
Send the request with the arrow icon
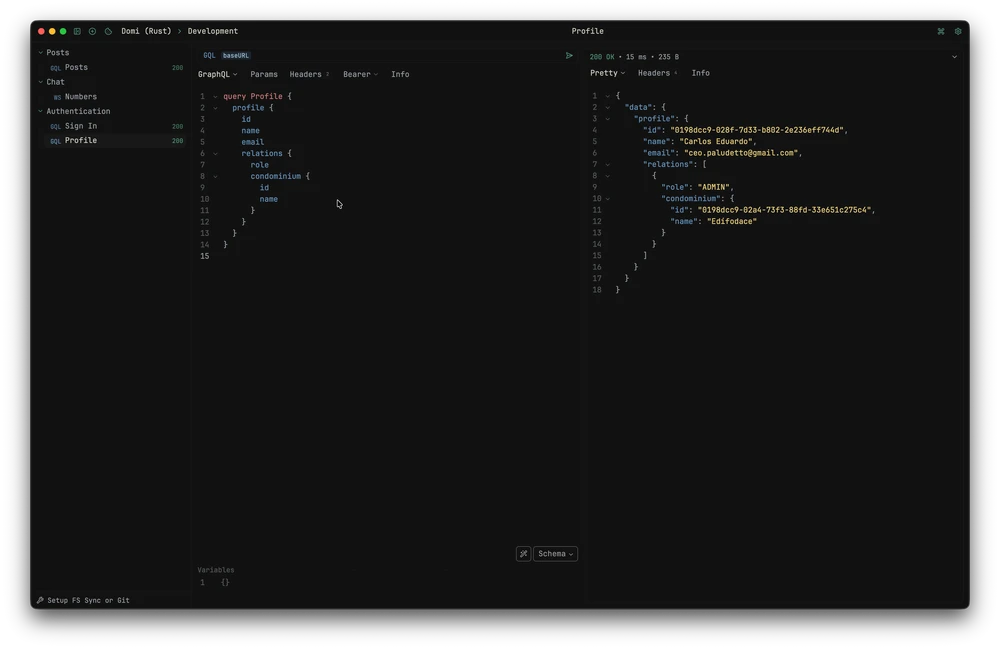pyautogui.click(x=569, y=55)
